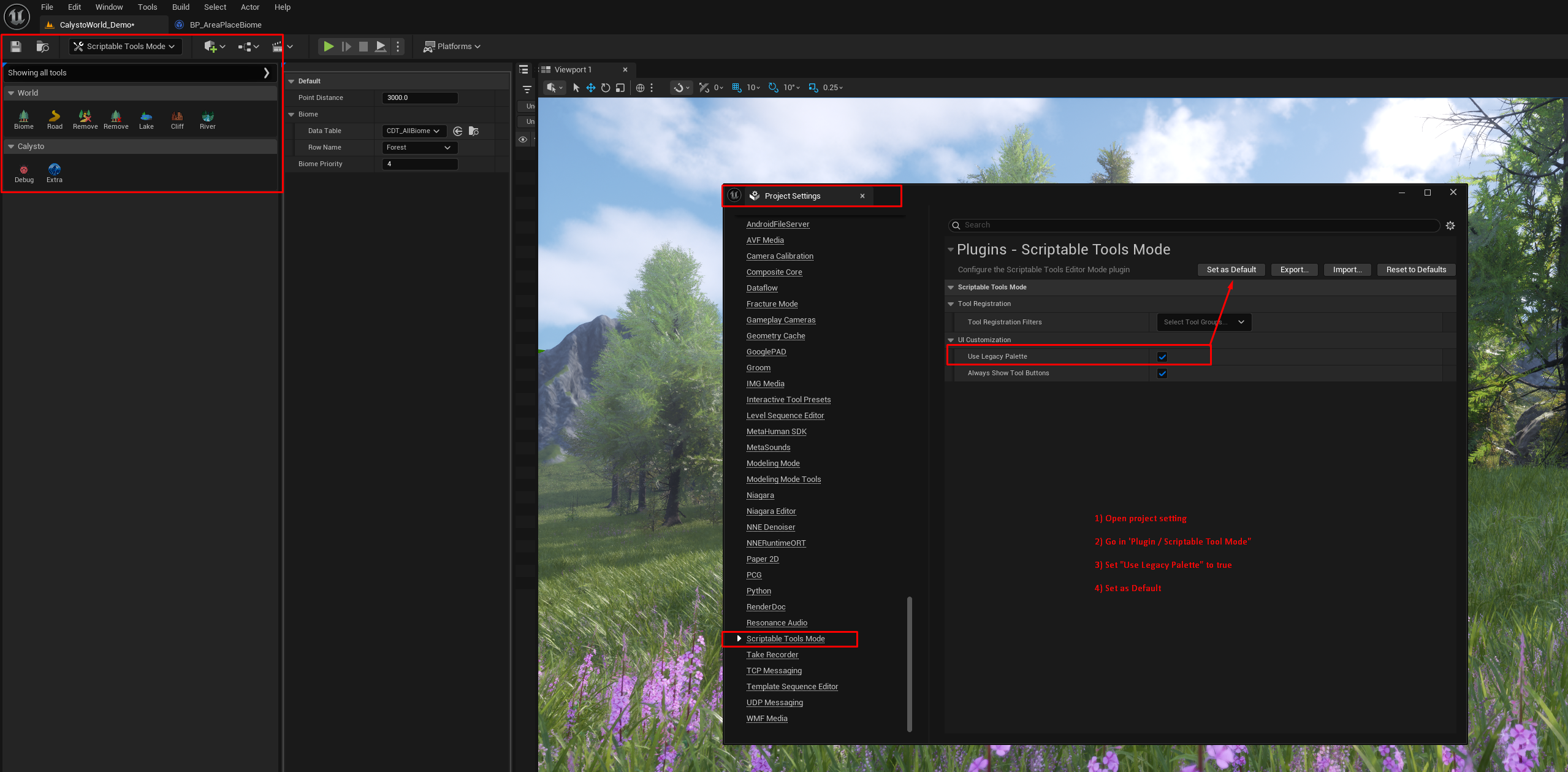The height and width of the screenshot is (772, 1568).
Task: Uncheck Use Legacy Palette checkbox
Action: click(1162, 357)
